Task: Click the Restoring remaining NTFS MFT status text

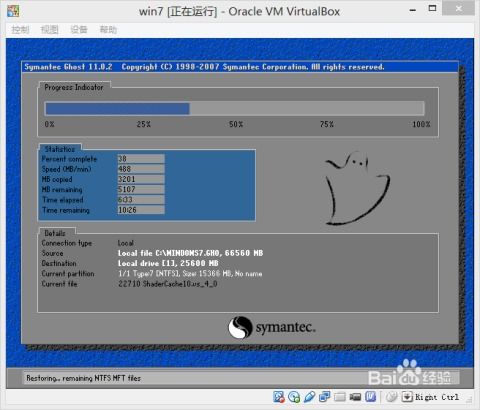Action: (83, 378)
